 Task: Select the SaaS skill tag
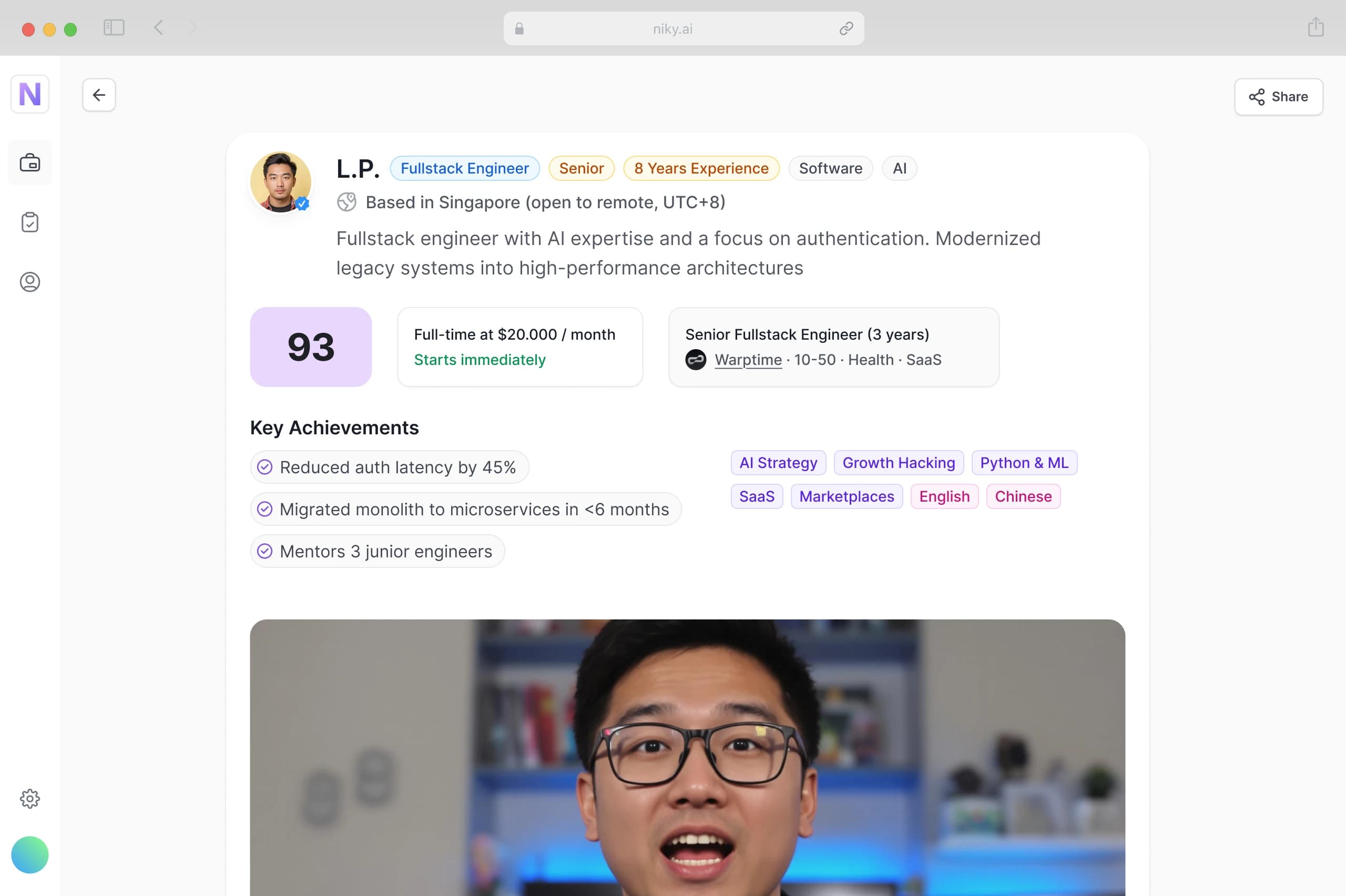click(x=757, y=496)
